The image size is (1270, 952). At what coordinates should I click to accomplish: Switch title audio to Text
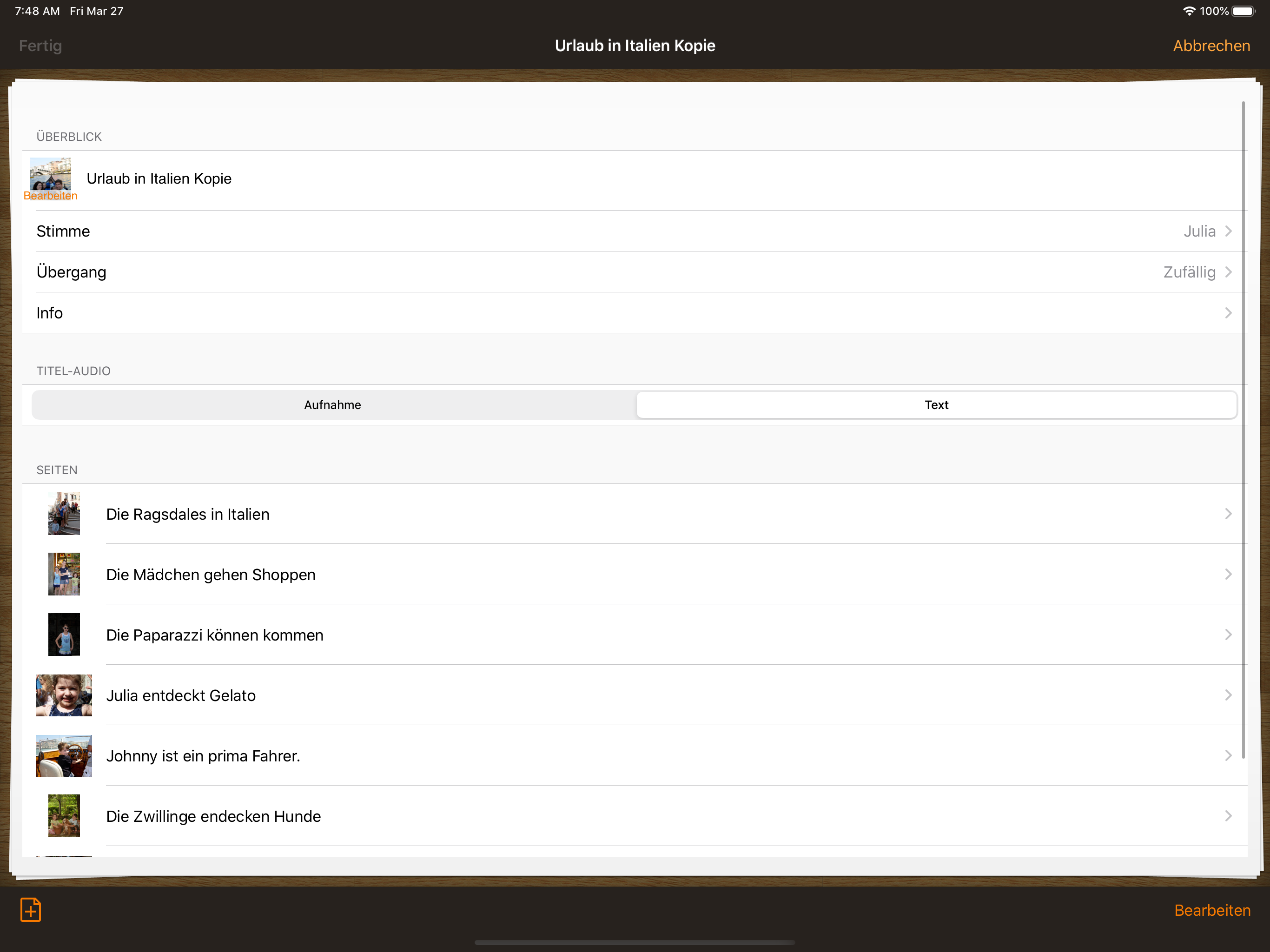click(936, 405)
